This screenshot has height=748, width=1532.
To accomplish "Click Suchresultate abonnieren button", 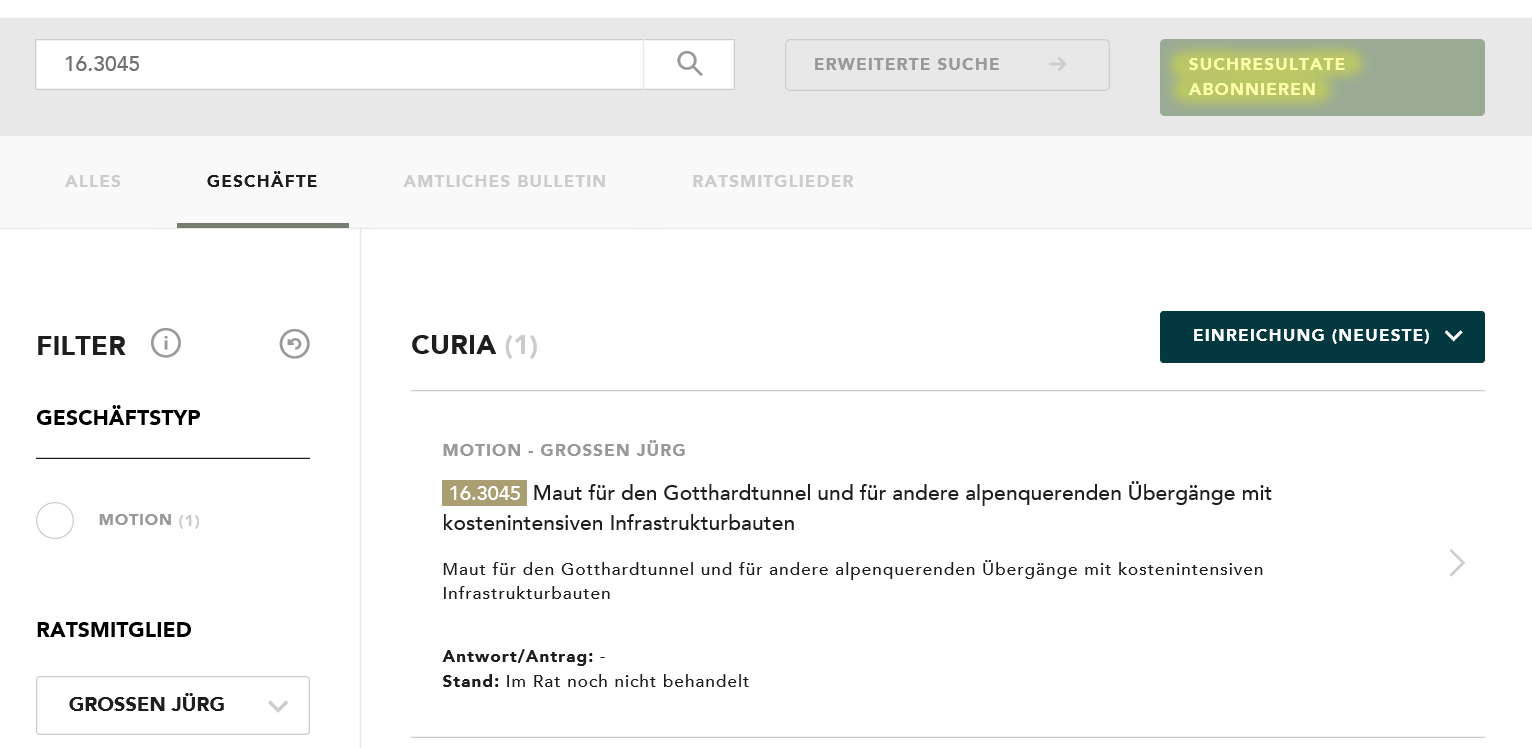I will 1322,77.
